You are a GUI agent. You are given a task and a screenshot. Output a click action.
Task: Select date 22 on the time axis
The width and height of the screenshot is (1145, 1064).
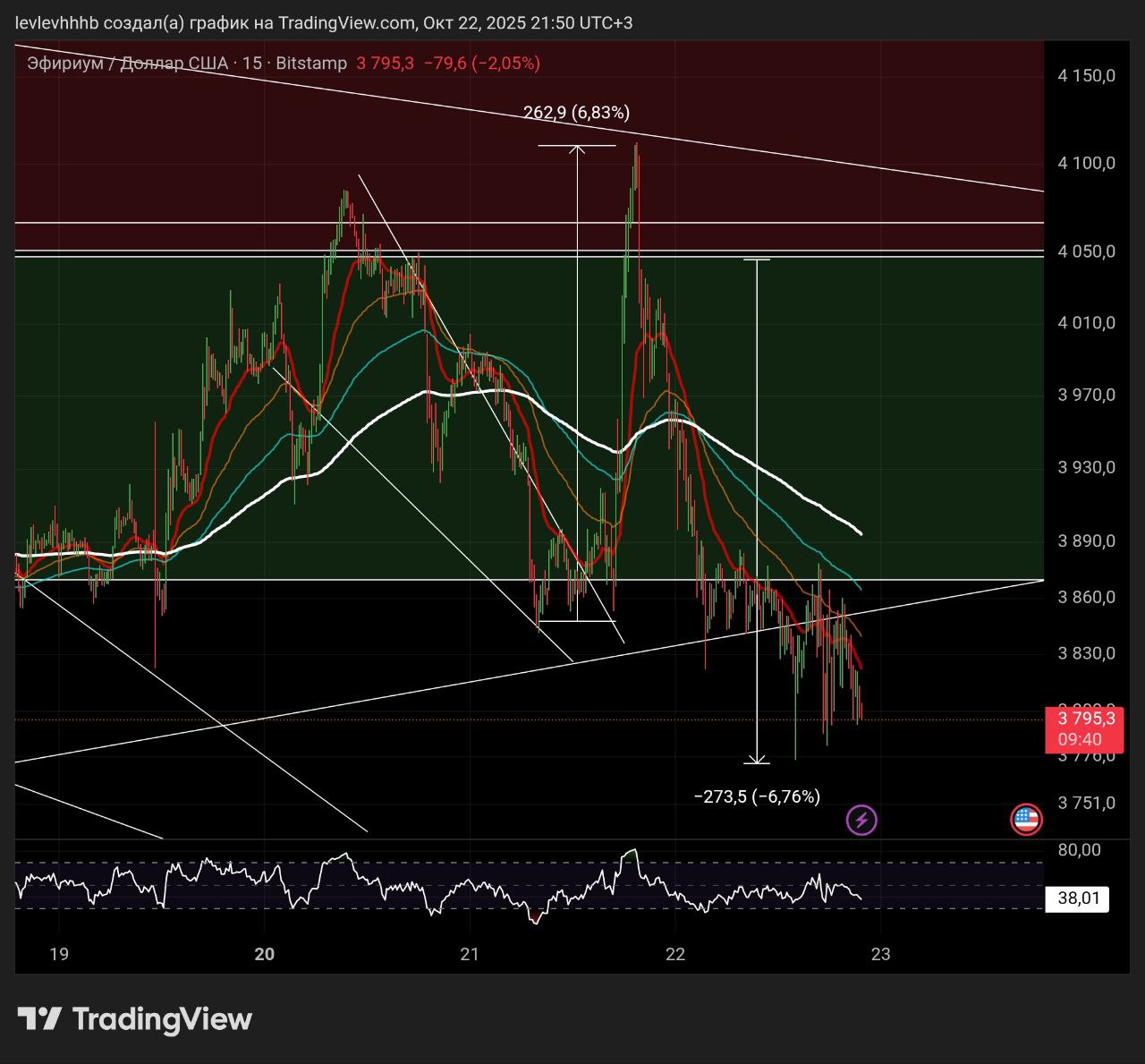pyautogui.click(x=675, y=954)
